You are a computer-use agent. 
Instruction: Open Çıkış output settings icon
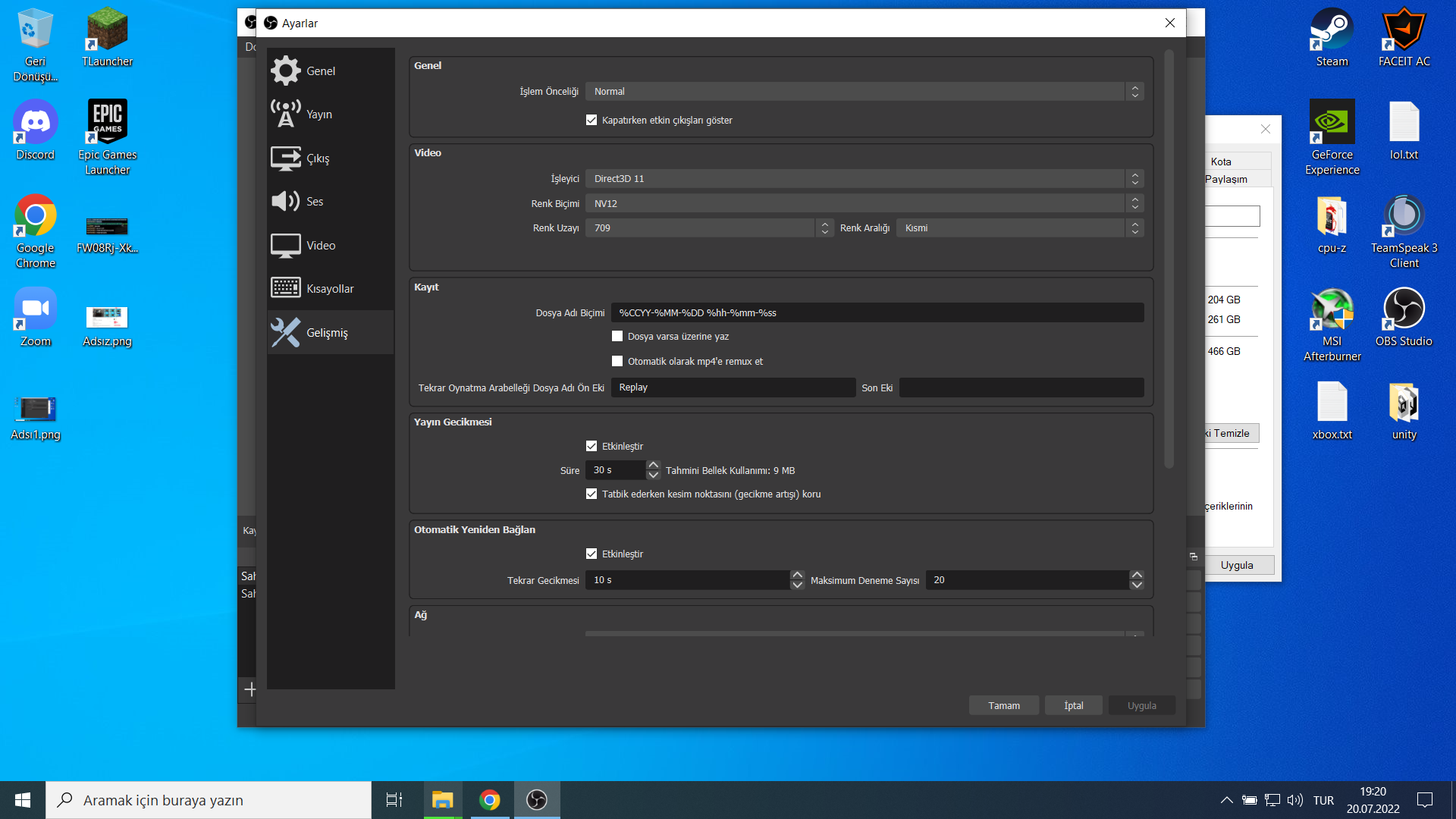[x=286, y=158]
